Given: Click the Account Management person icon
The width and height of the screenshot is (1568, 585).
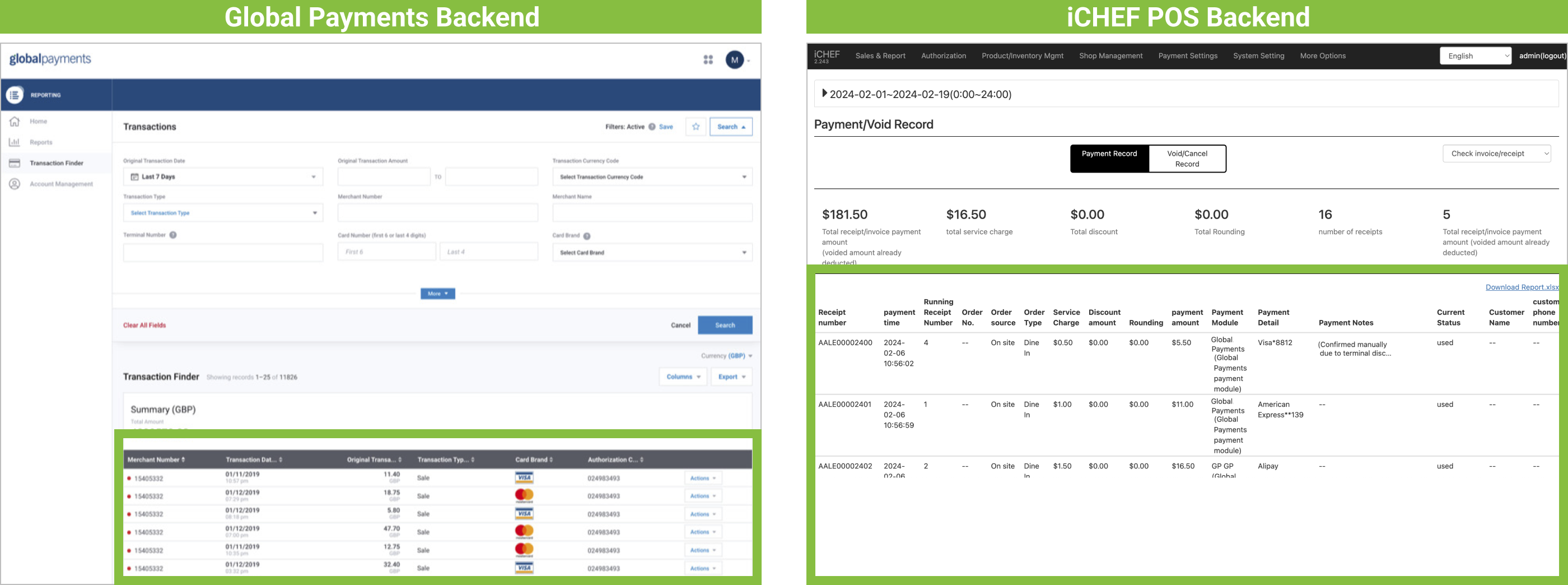Looking at the screenshot, I should coord(15,184).
